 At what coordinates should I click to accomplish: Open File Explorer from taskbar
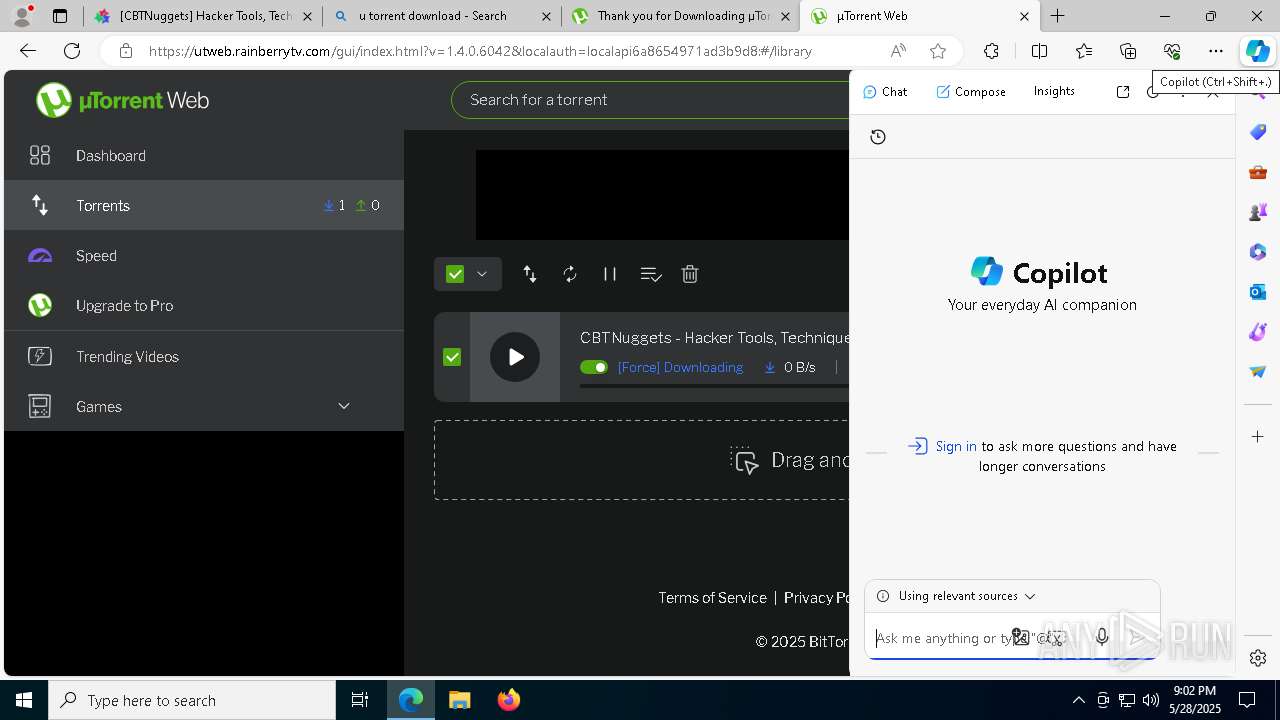[460, 700]
